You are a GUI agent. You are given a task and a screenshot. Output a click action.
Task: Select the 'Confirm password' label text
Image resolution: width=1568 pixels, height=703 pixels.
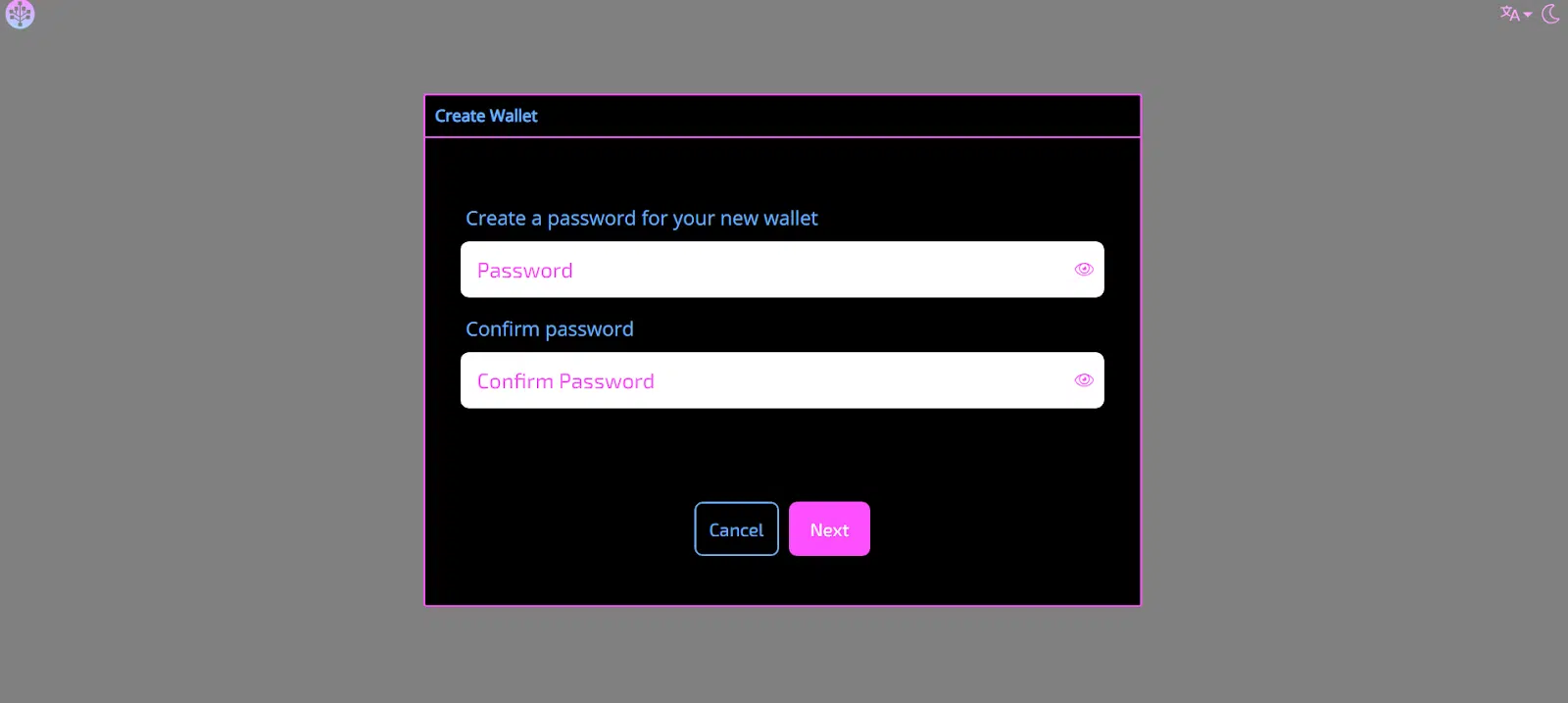[549, 329]
